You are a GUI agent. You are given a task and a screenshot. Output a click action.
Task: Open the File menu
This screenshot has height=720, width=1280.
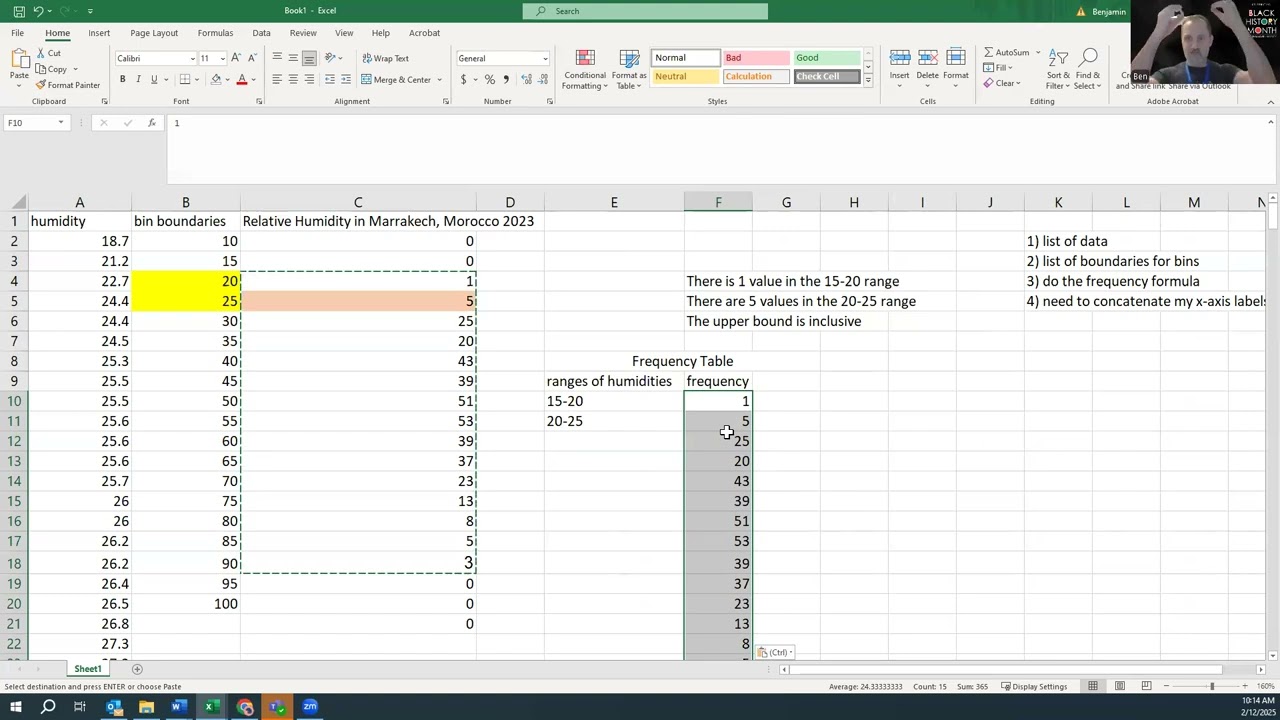click(18, 33)
